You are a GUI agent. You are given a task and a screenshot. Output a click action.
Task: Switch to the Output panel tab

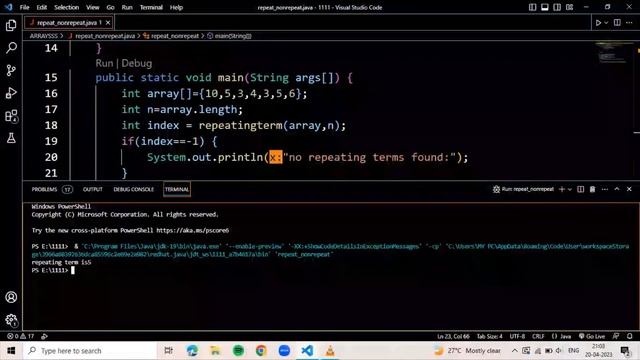[x=93, y=189]
